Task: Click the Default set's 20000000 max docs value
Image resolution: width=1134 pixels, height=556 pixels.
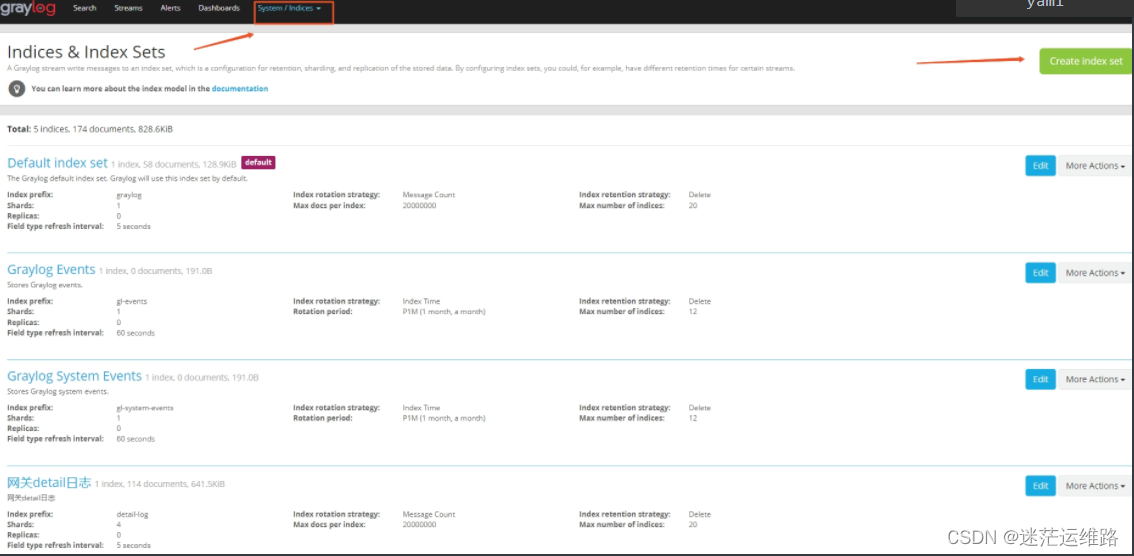Action: pos(419,205)
